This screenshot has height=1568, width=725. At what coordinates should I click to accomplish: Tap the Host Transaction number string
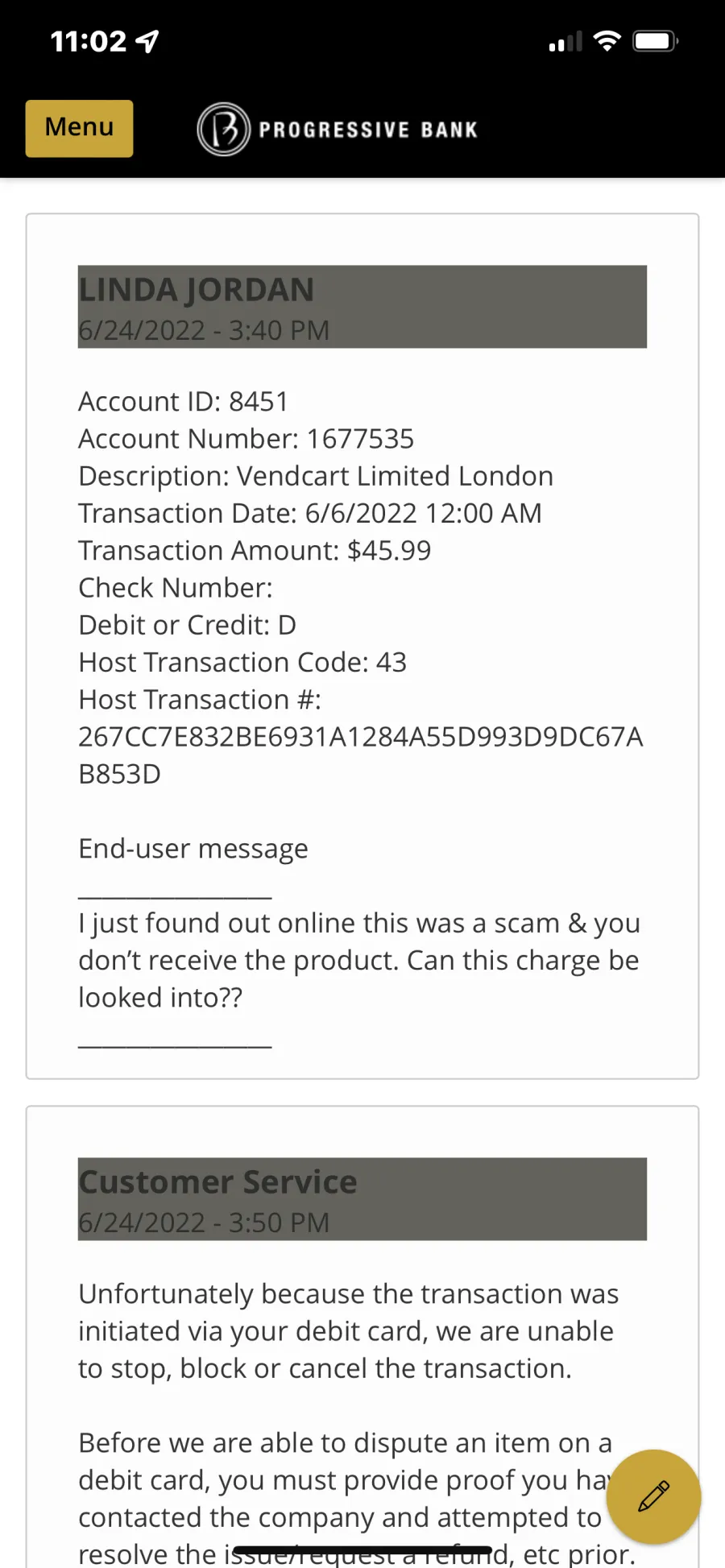(361, 755)
